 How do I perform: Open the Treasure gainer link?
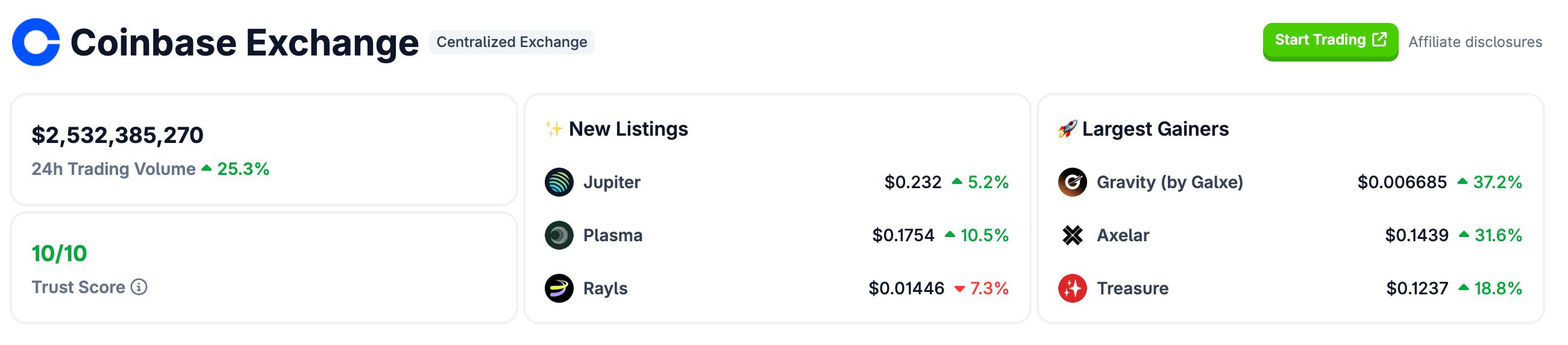[x=1132, y=288]
